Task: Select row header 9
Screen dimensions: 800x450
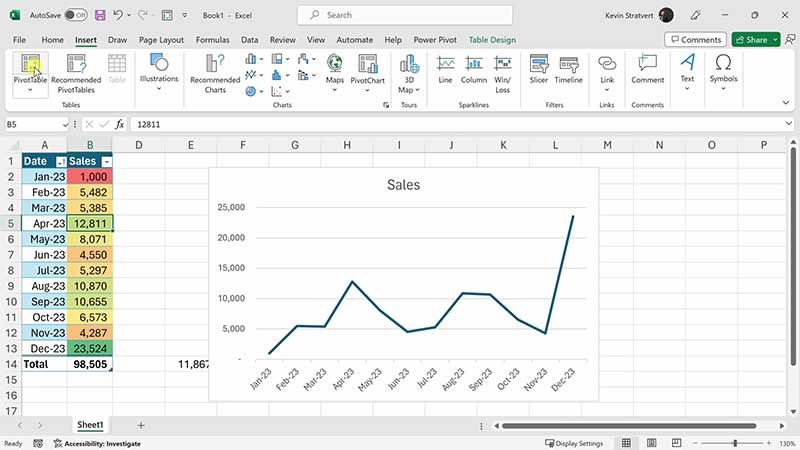Action: (x=10, y=286)
